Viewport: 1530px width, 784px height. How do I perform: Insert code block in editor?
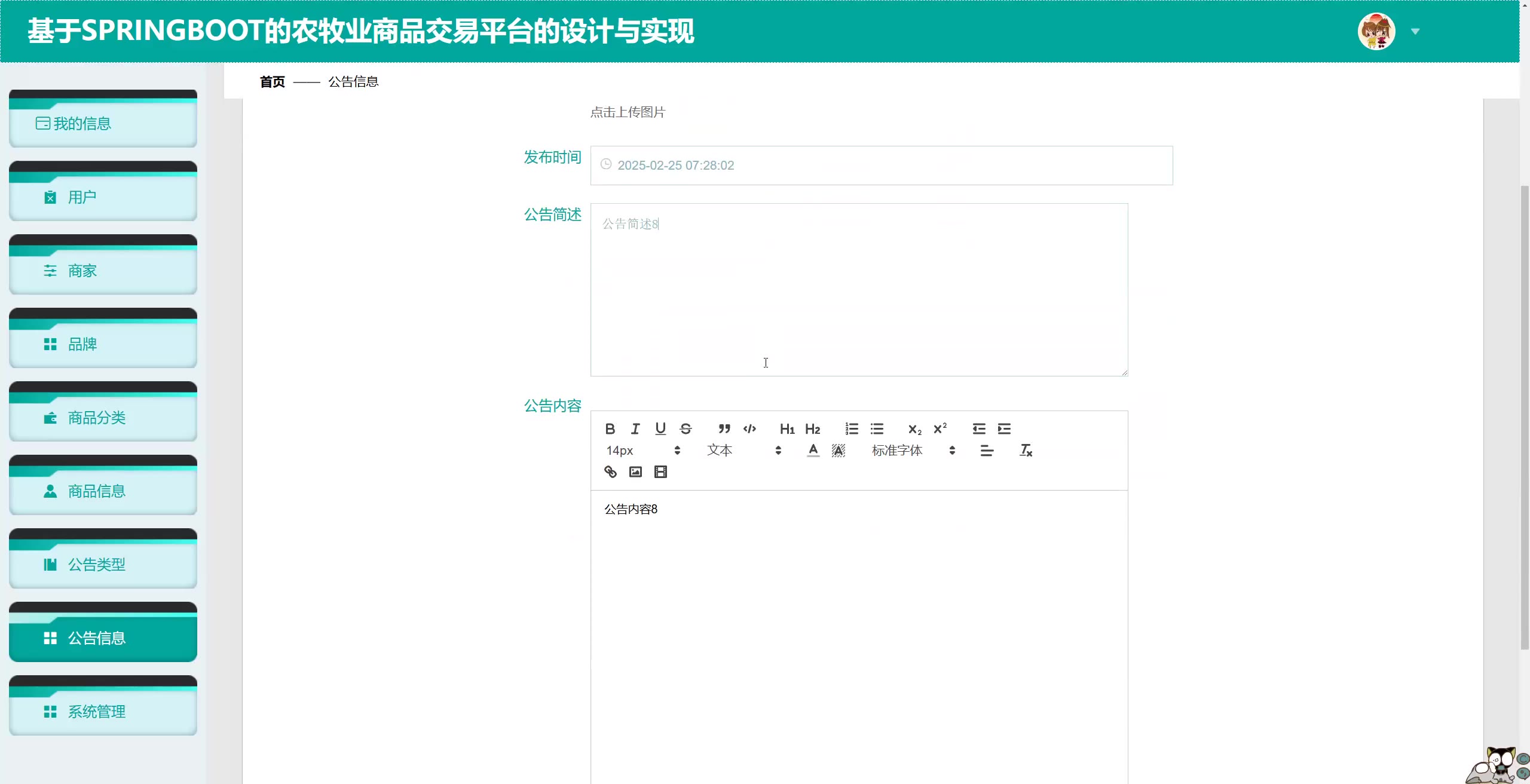(x=749, y=428)
